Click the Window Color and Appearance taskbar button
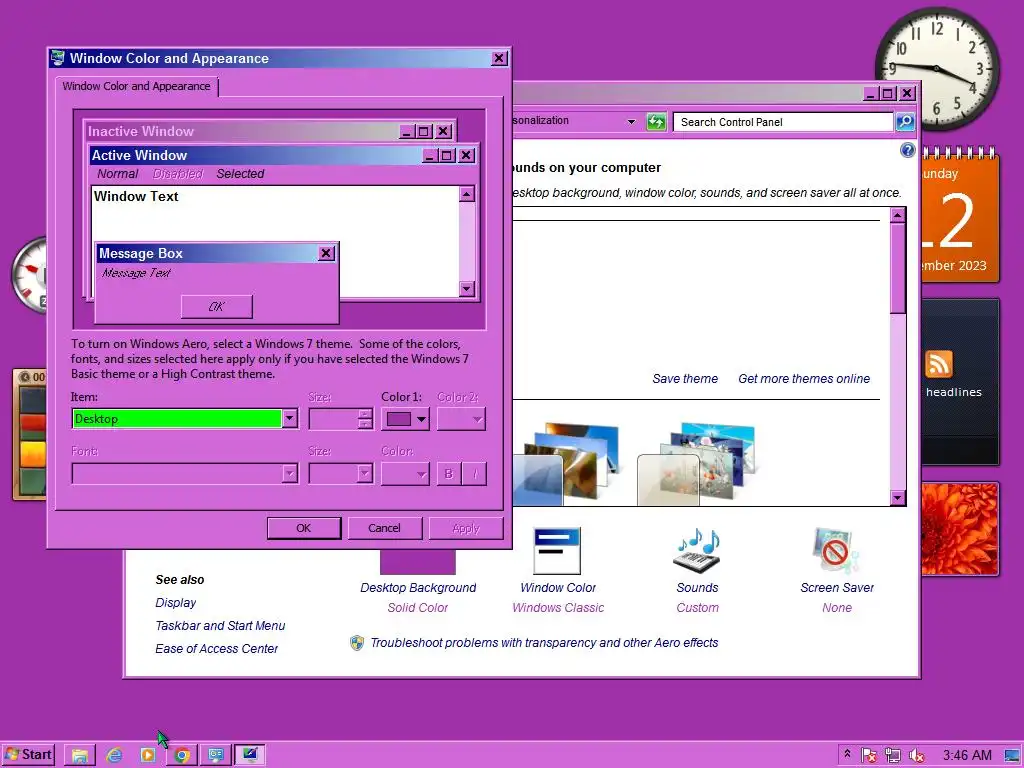This screenshot has height=768, width=1024. click(250, 755)
